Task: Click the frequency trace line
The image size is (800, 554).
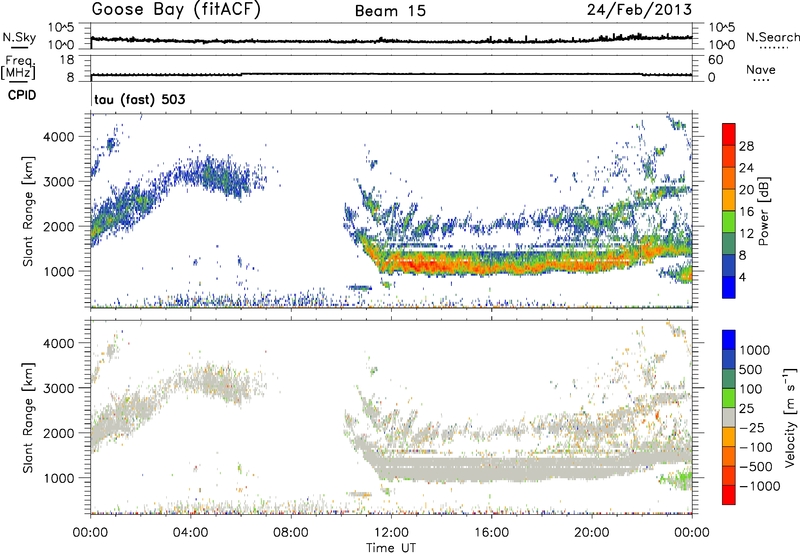Action: tap(391, 74)
